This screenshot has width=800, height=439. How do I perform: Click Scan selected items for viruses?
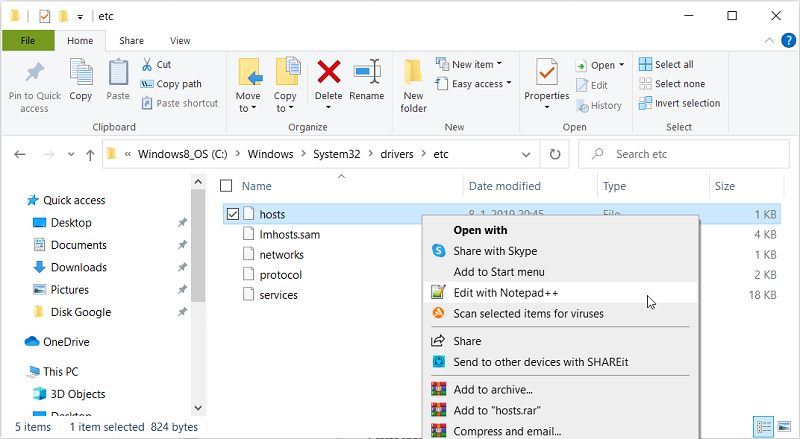pos(560,313)
